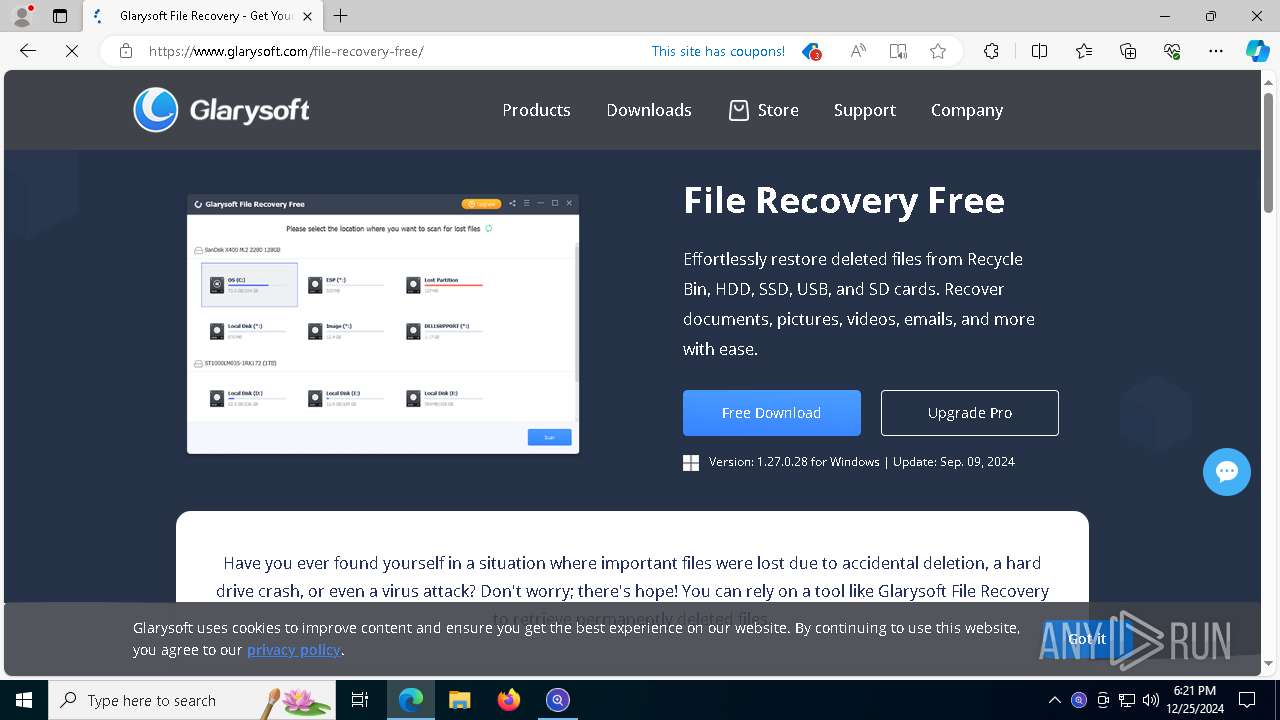
Task: Open the Windows Start menu
Action: tap(24, 700)
